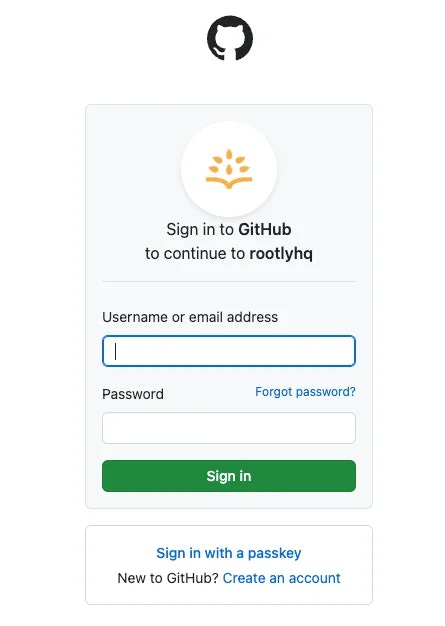Focus the Username or email address field

pyautogui.click(x=229, y=351)
